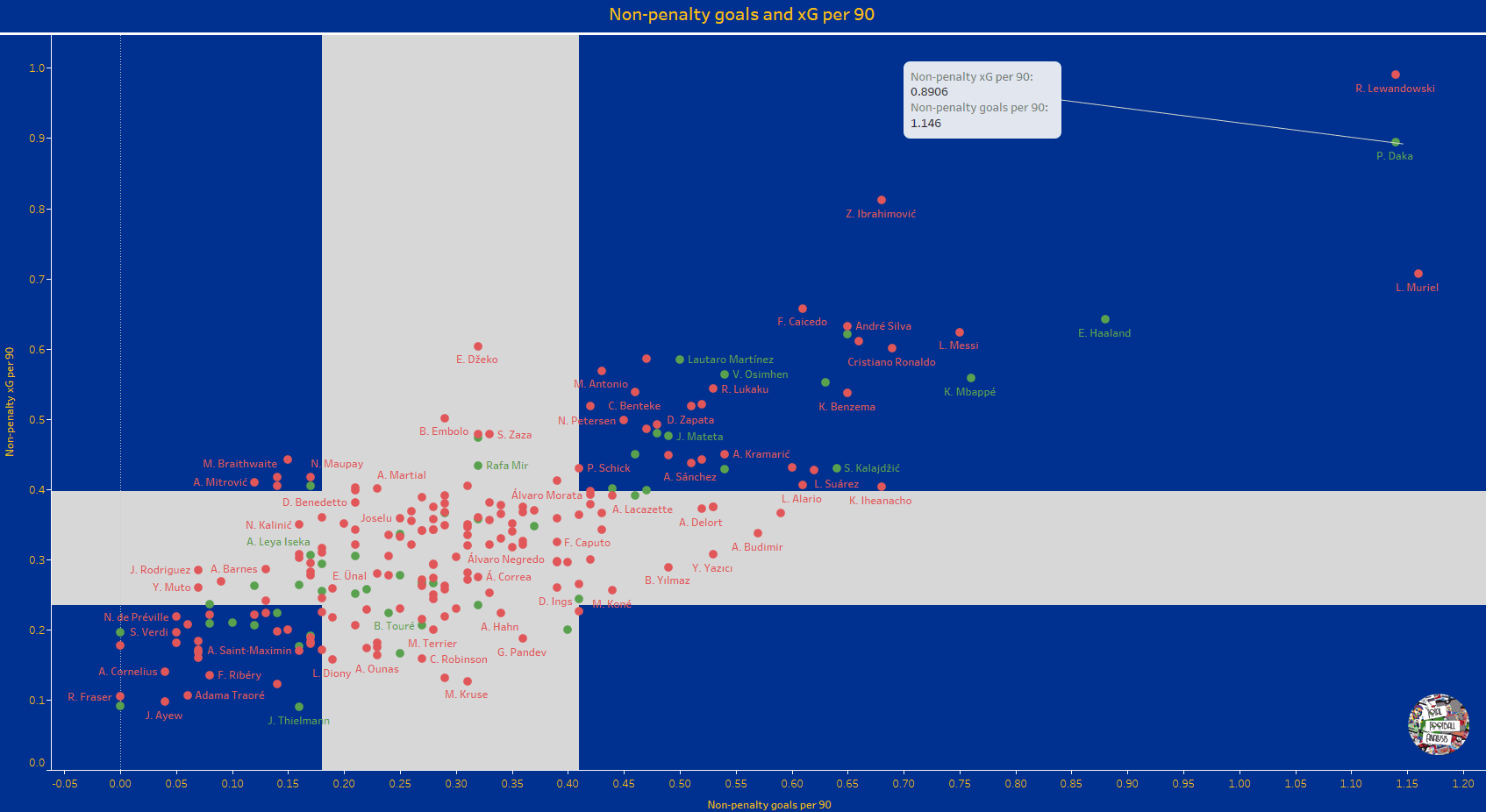
Task: Select the Rafa Mir green dot
Action: [x=478, y=466]
